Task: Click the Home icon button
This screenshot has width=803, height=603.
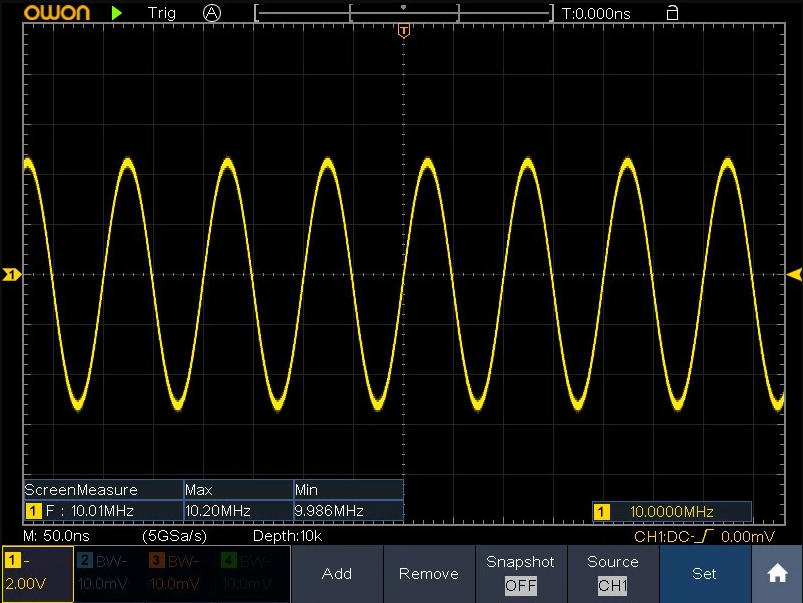Action: (x=776, y=574)
